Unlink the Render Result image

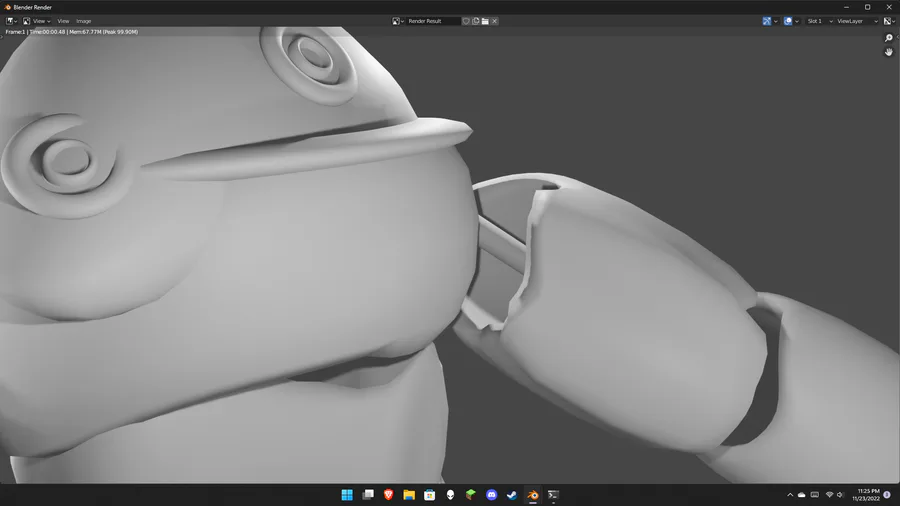coord(494,21)
